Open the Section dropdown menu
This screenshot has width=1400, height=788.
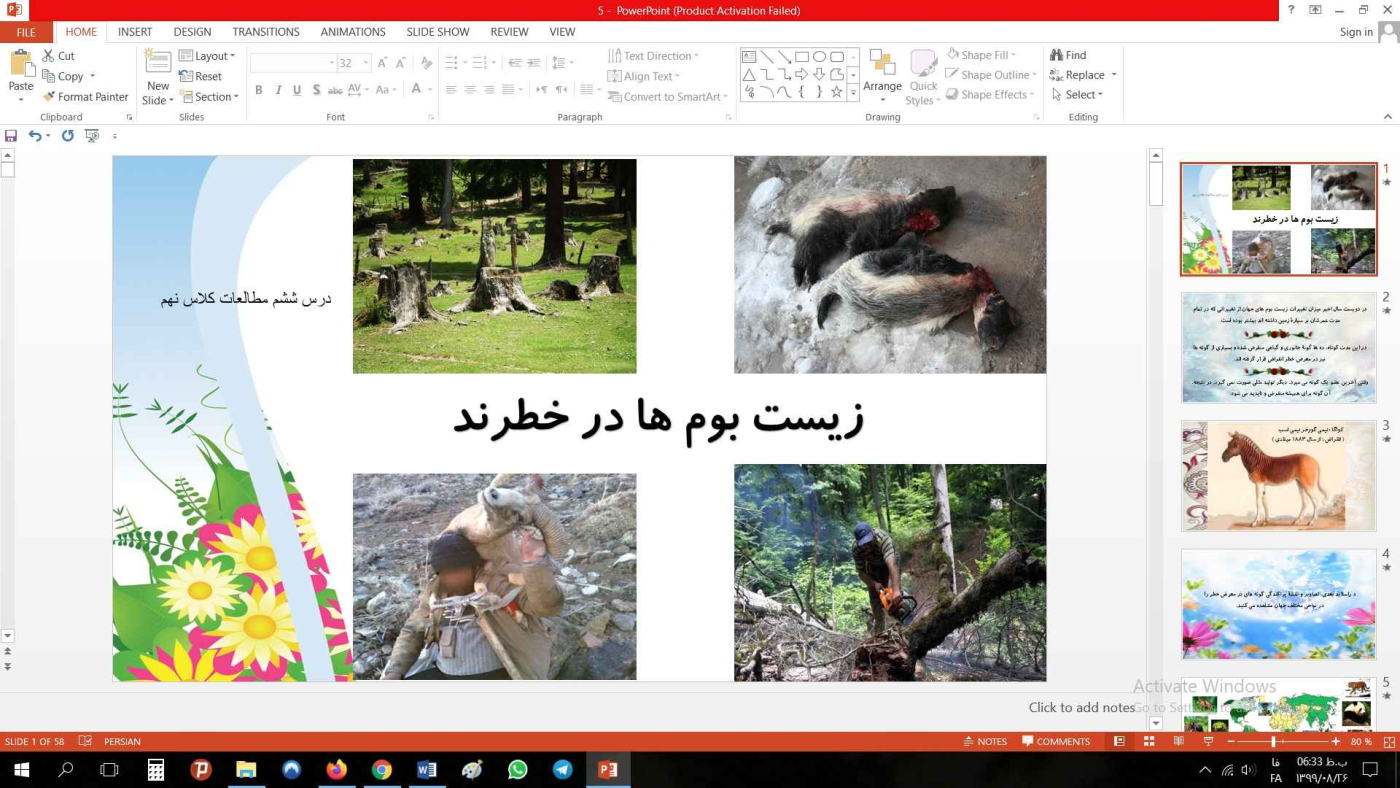coord(209,97)
